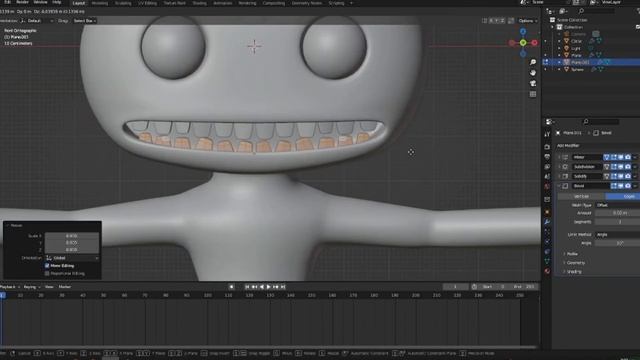Collapse the Collection tree in outliner
The height and width of the screenshot is (360, 640).
pos(552,27)
